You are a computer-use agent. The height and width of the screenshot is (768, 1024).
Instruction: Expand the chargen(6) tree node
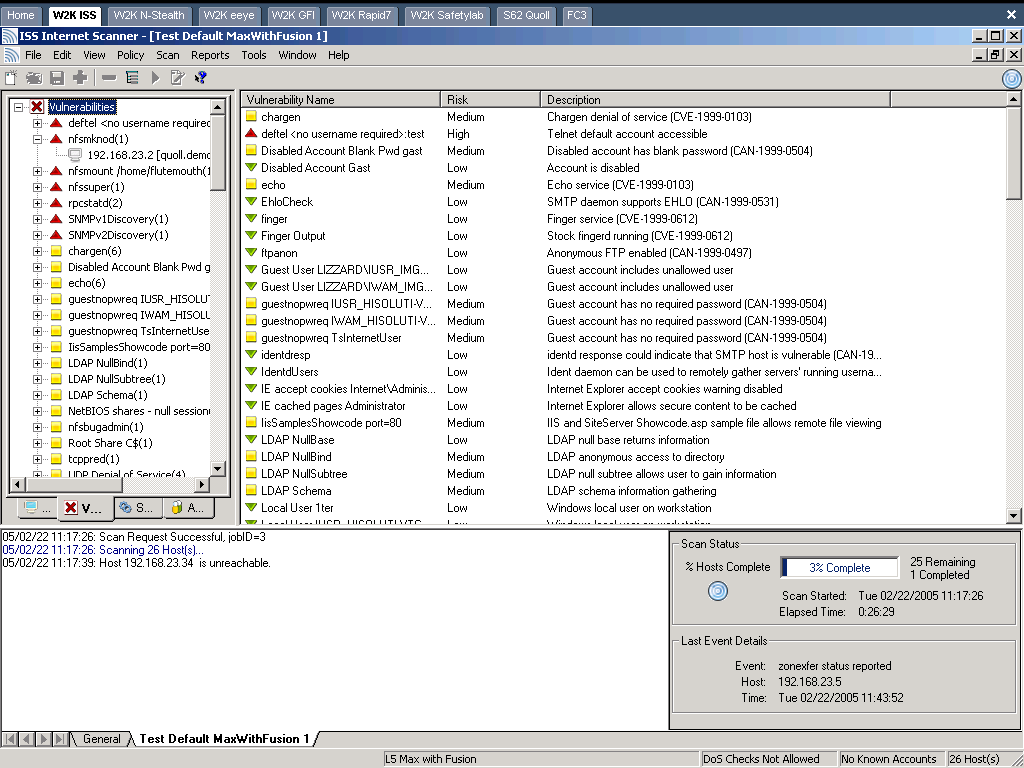37,251
